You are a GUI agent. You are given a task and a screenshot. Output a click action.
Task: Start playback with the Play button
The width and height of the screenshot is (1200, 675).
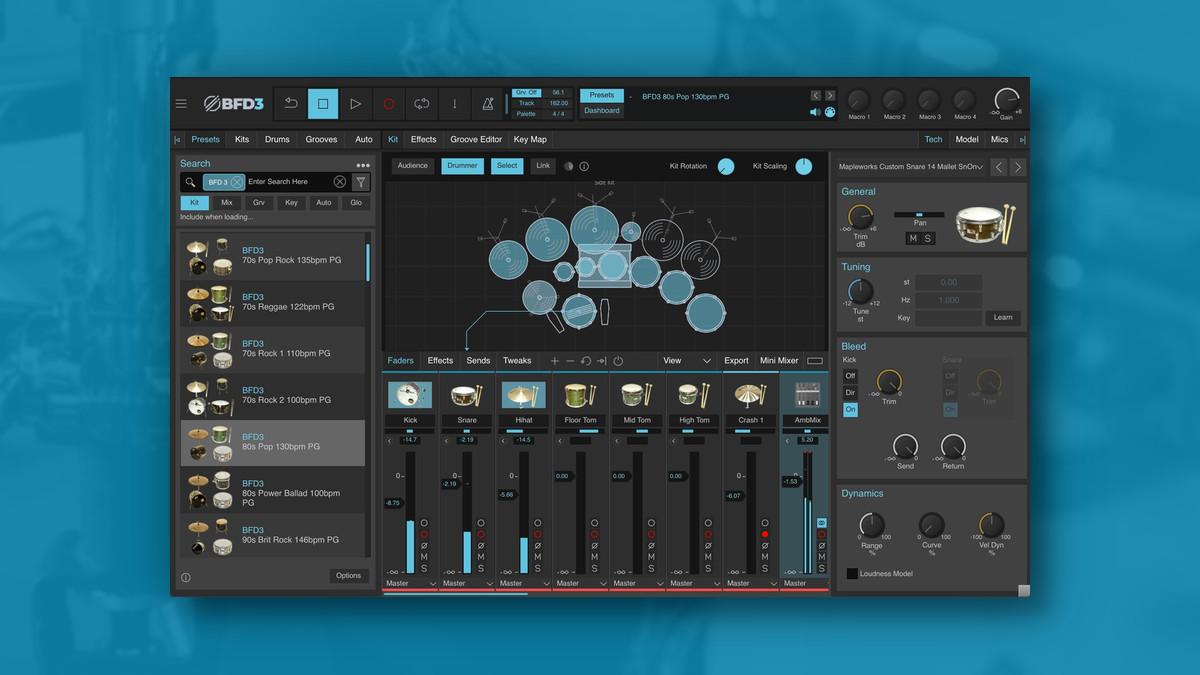pos(356,103)
